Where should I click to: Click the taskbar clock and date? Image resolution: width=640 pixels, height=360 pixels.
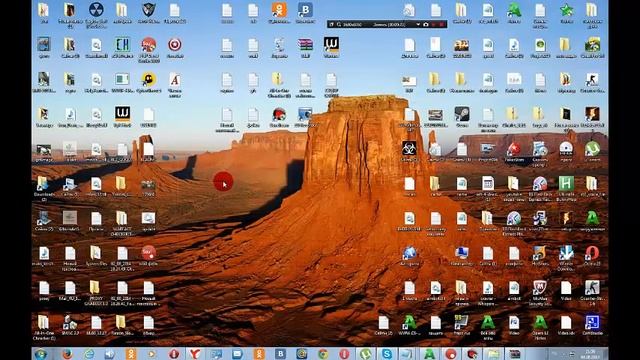(590, 354)
